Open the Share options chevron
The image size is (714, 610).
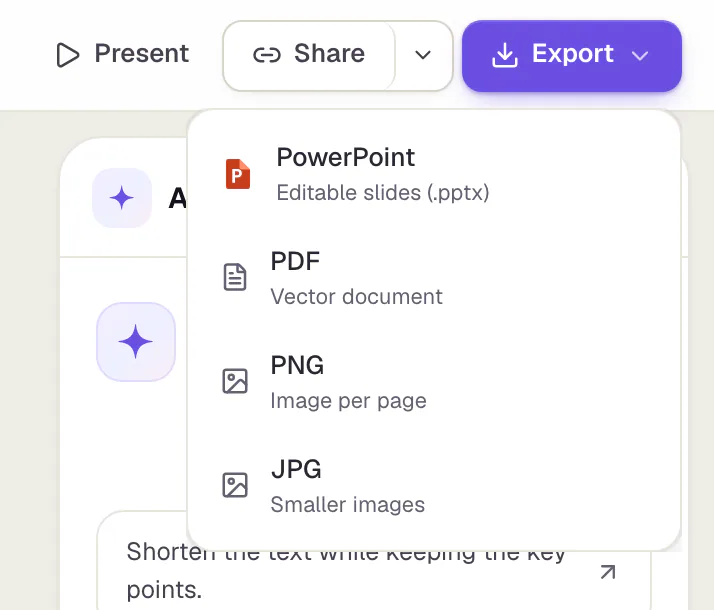pos(423,55)
